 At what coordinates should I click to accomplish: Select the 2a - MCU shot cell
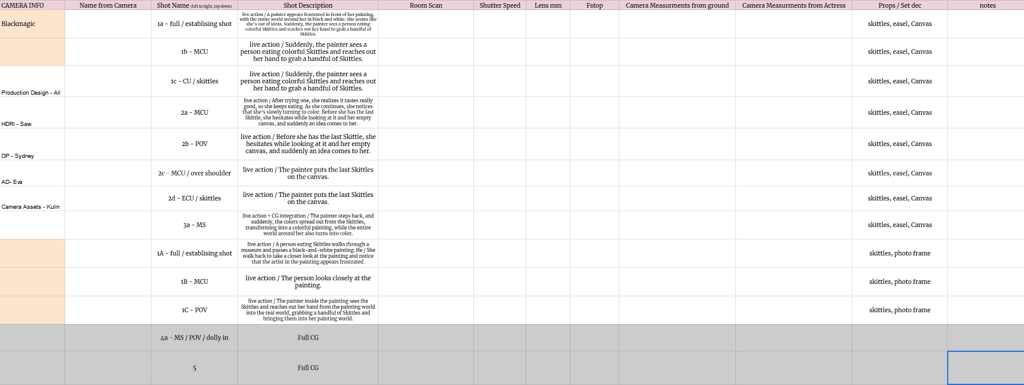[x=194, y=112]
